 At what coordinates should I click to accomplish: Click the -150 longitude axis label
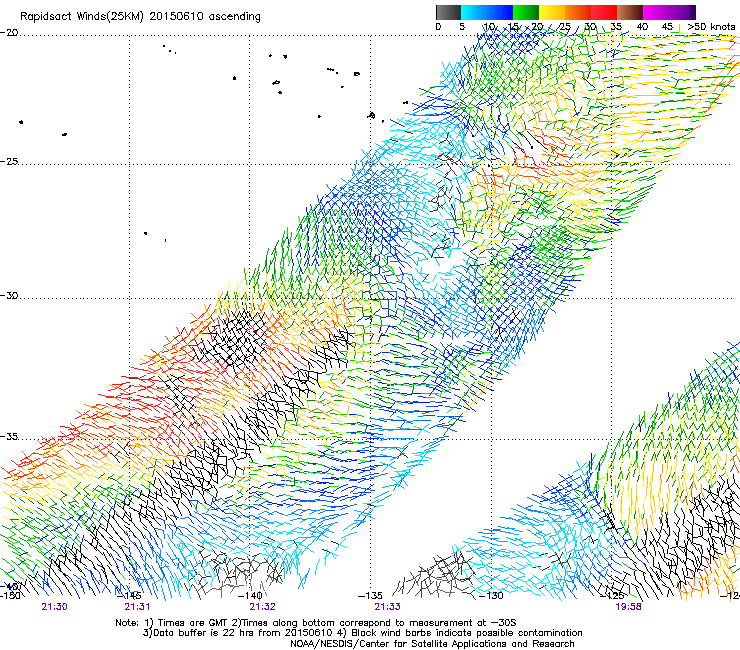10,595
